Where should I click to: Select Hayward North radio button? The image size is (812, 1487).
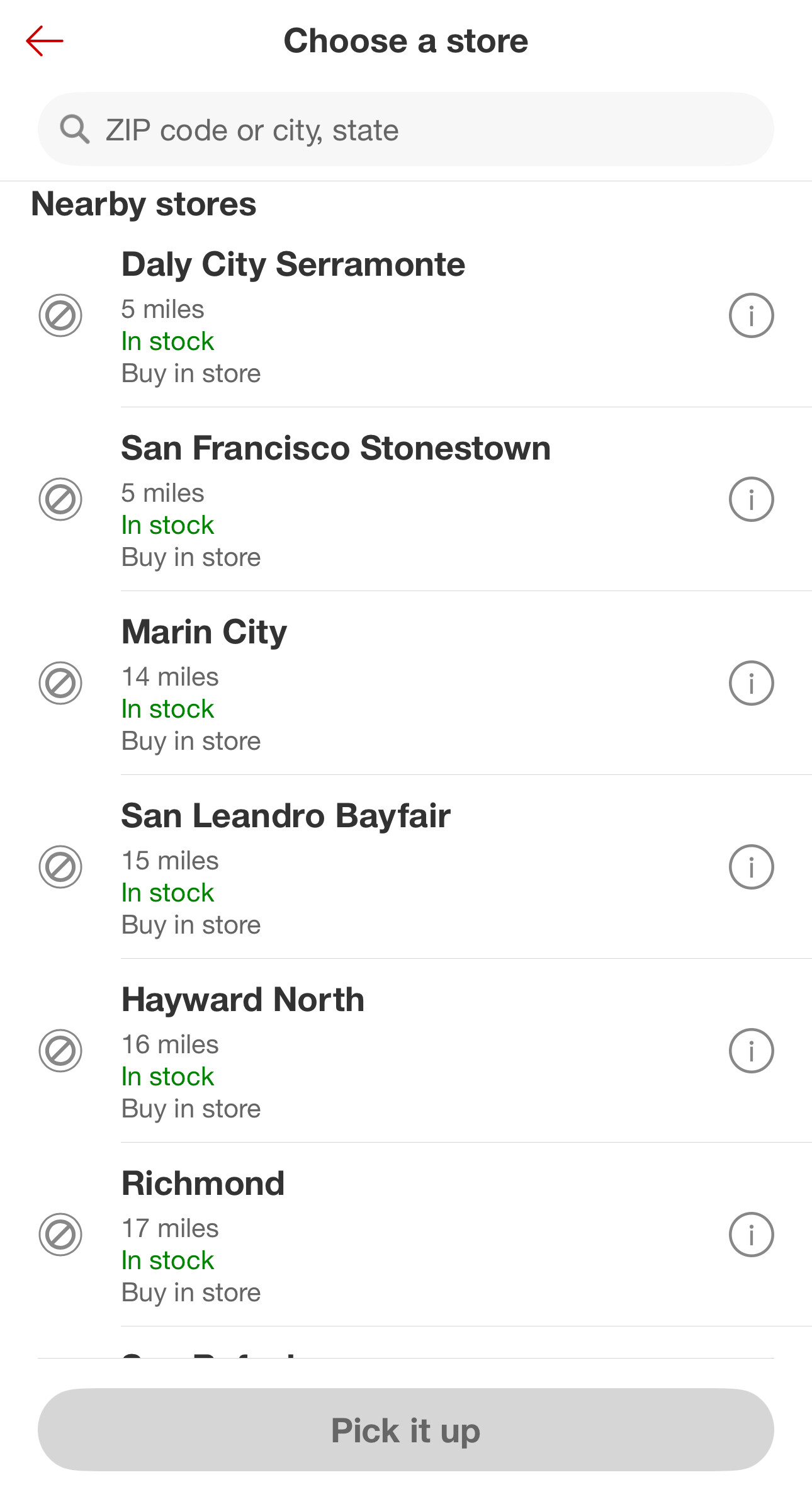pos(60,1051)
